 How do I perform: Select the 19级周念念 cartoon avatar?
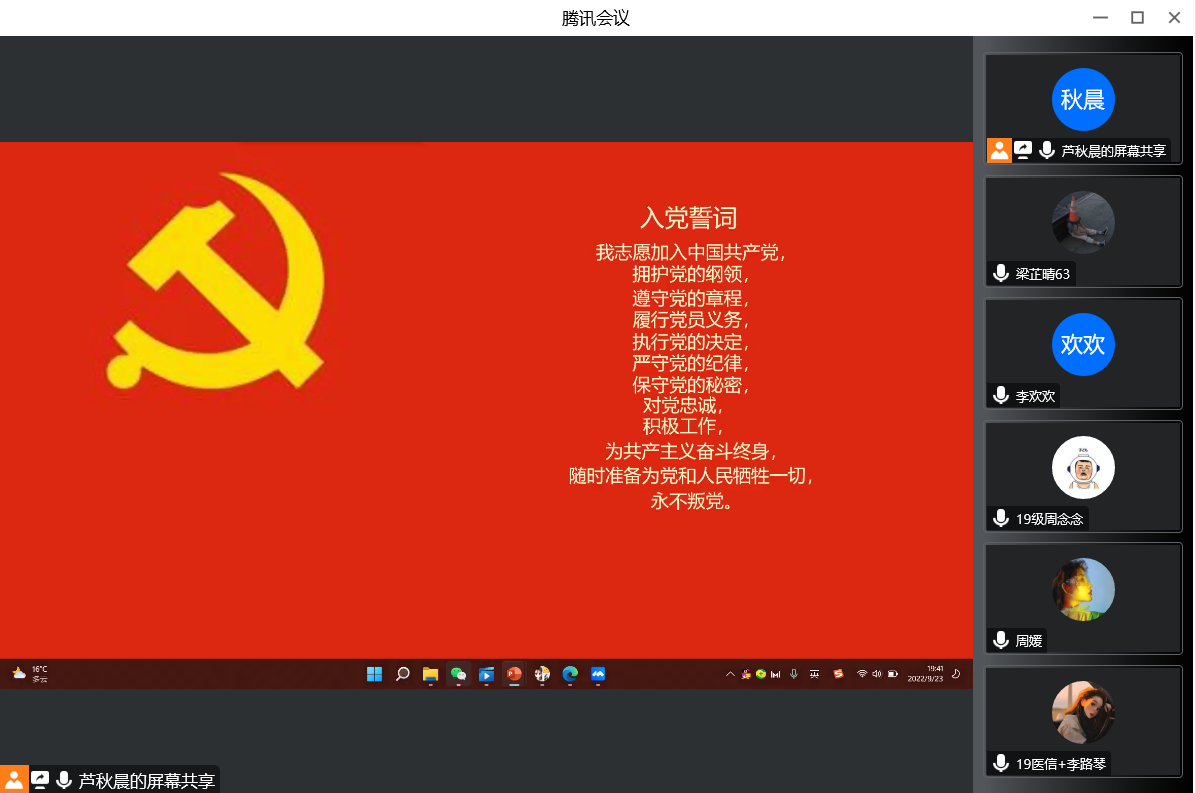click(x=1083, y=467)
